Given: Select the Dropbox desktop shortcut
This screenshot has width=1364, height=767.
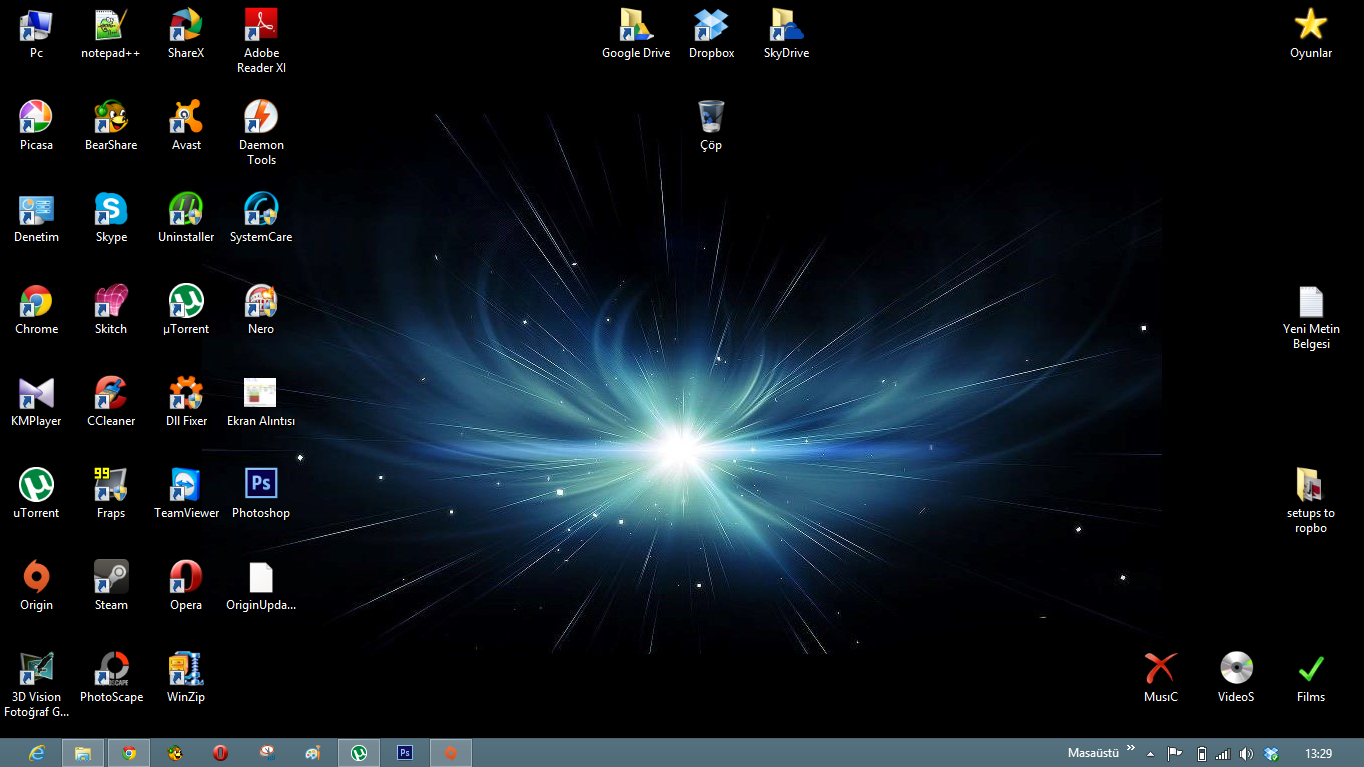Looking at the screenshot, I should [x=711, y=33].
